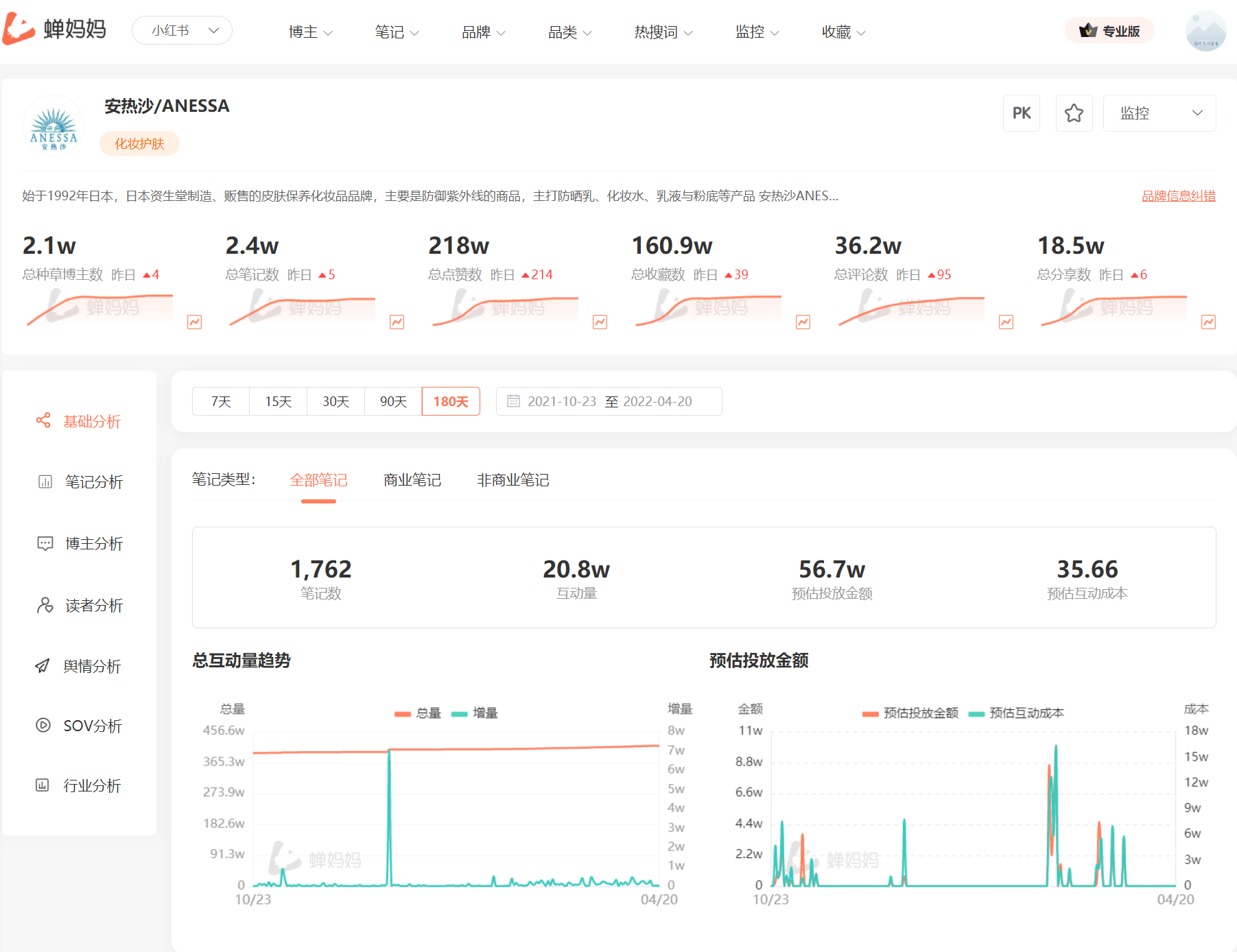
Task: Select the 15天 time range
Action: [279, 401]
